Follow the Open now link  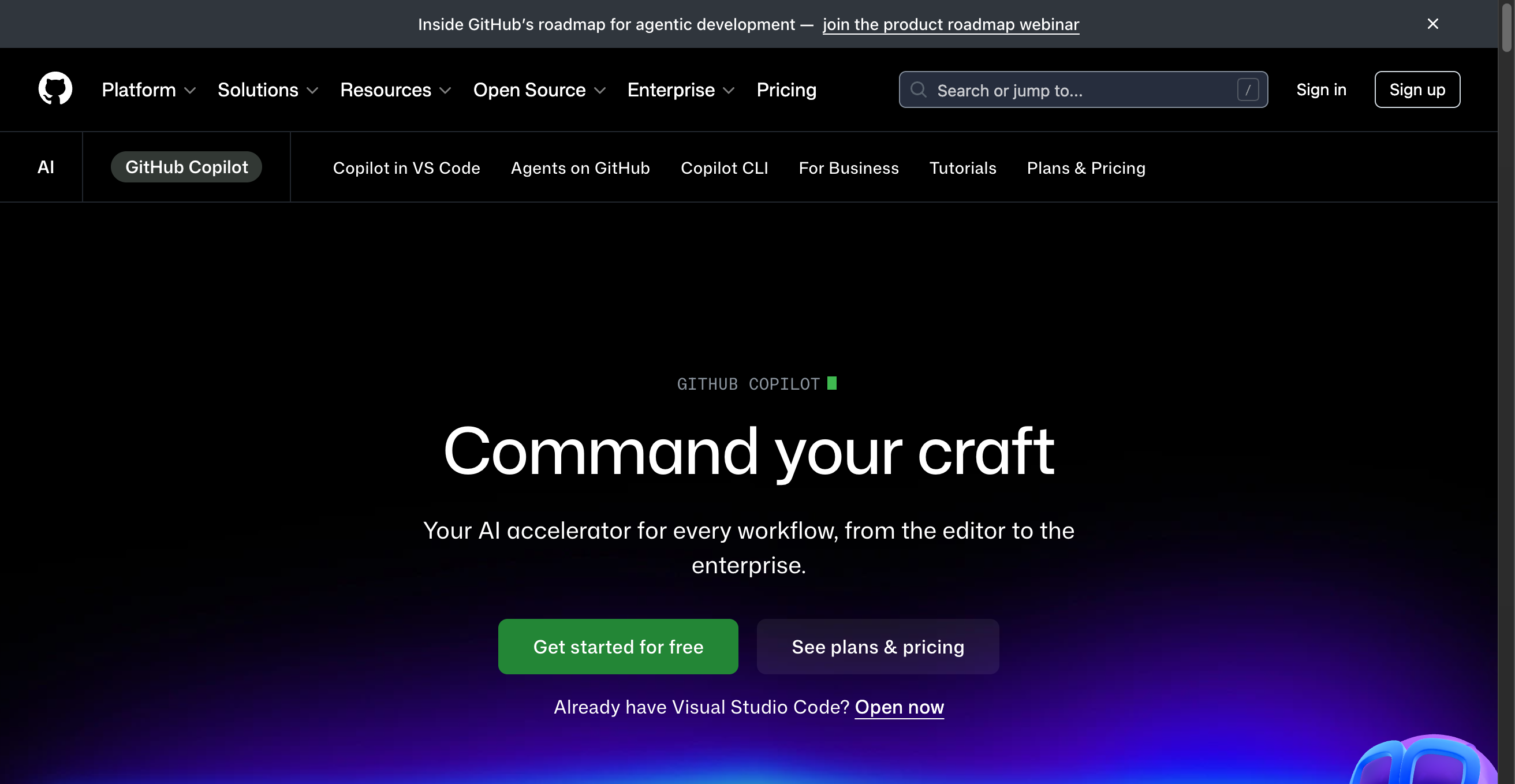(899, 707)
